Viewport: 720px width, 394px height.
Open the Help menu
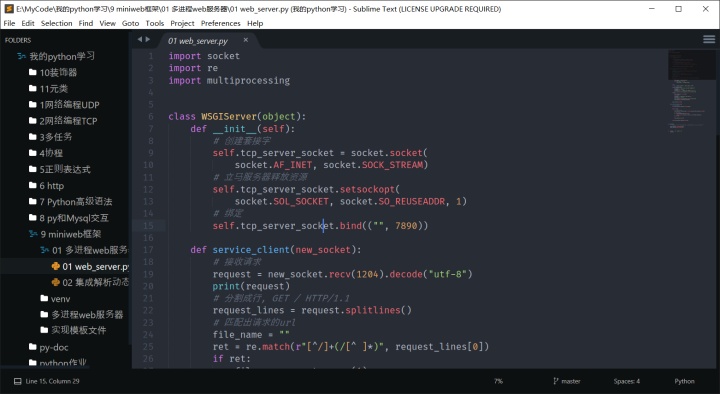click(x=255, y=23)
